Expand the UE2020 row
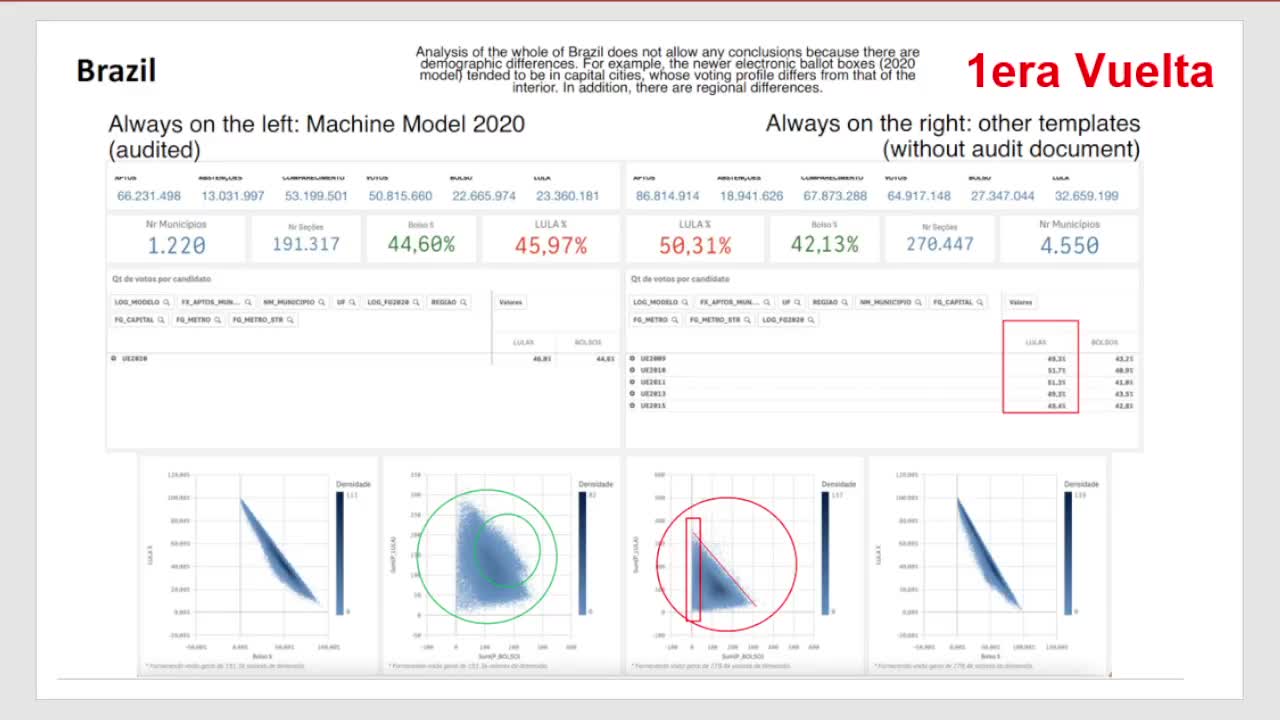Image resolution: width=1280 pixels, height=720 pixels. click(114, 358)
